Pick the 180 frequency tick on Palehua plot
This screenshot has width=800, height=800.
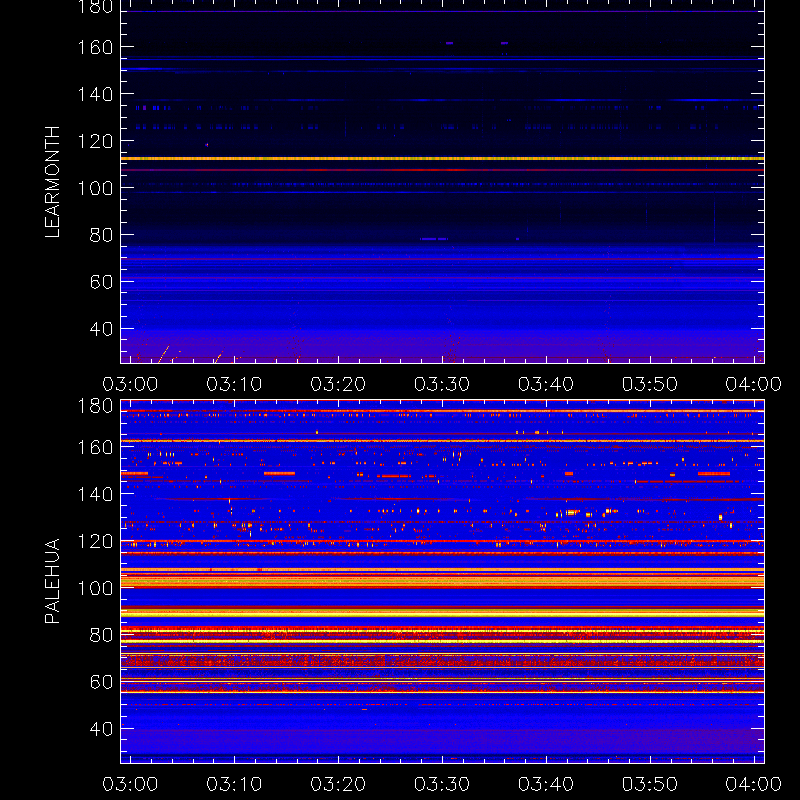click(x=95, y=406)
